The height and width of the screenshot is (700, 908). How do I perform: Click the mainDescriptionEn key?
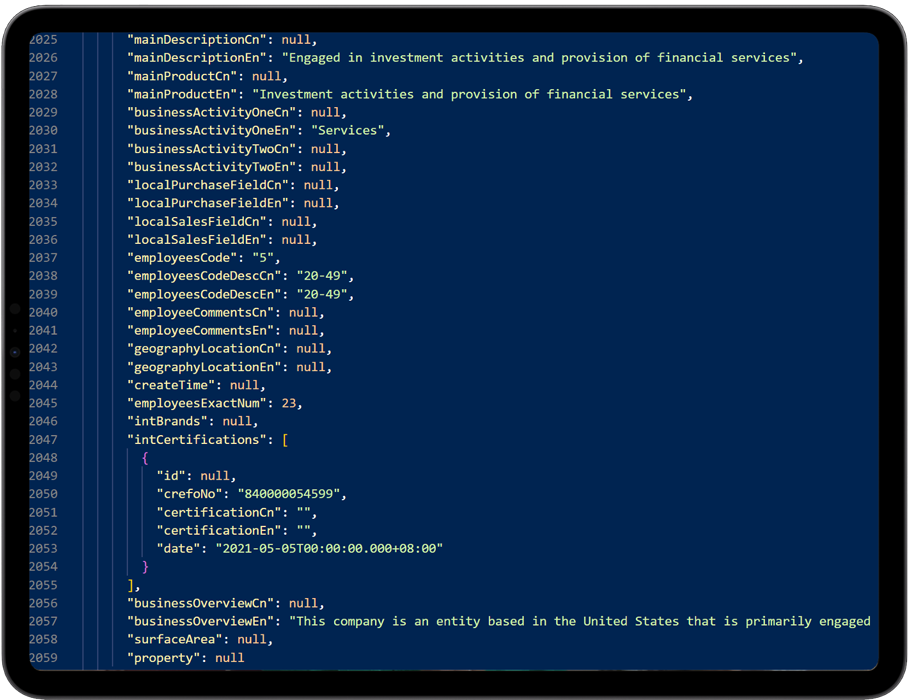coord(197,58)
